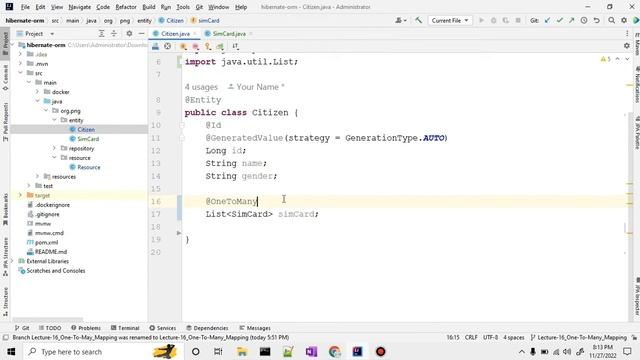Click Collapse All icon in Project panel
This screenshot has width=640, height=360.
(x=114, y=33)
